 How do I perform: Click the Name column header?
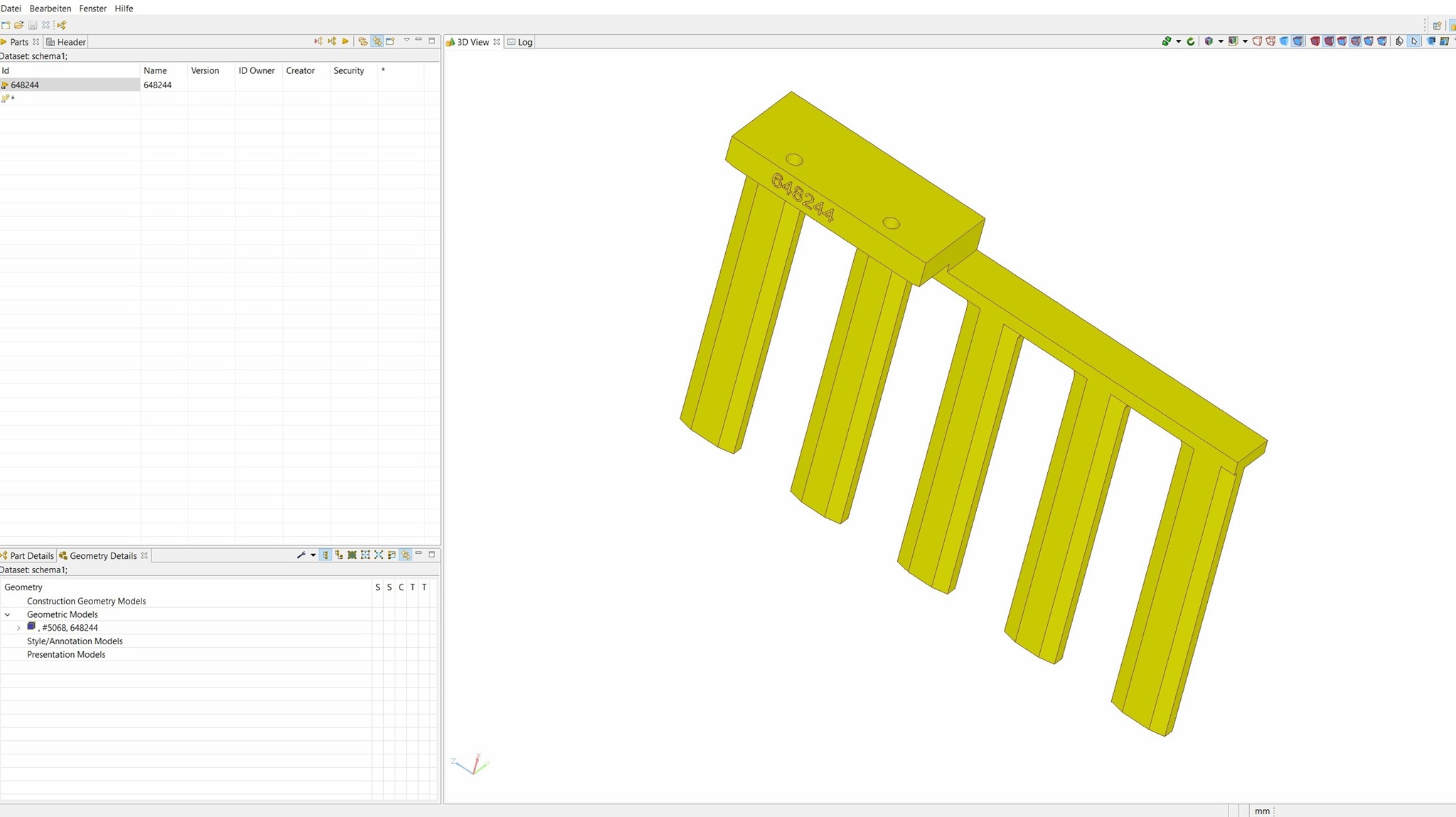point(155,70)
